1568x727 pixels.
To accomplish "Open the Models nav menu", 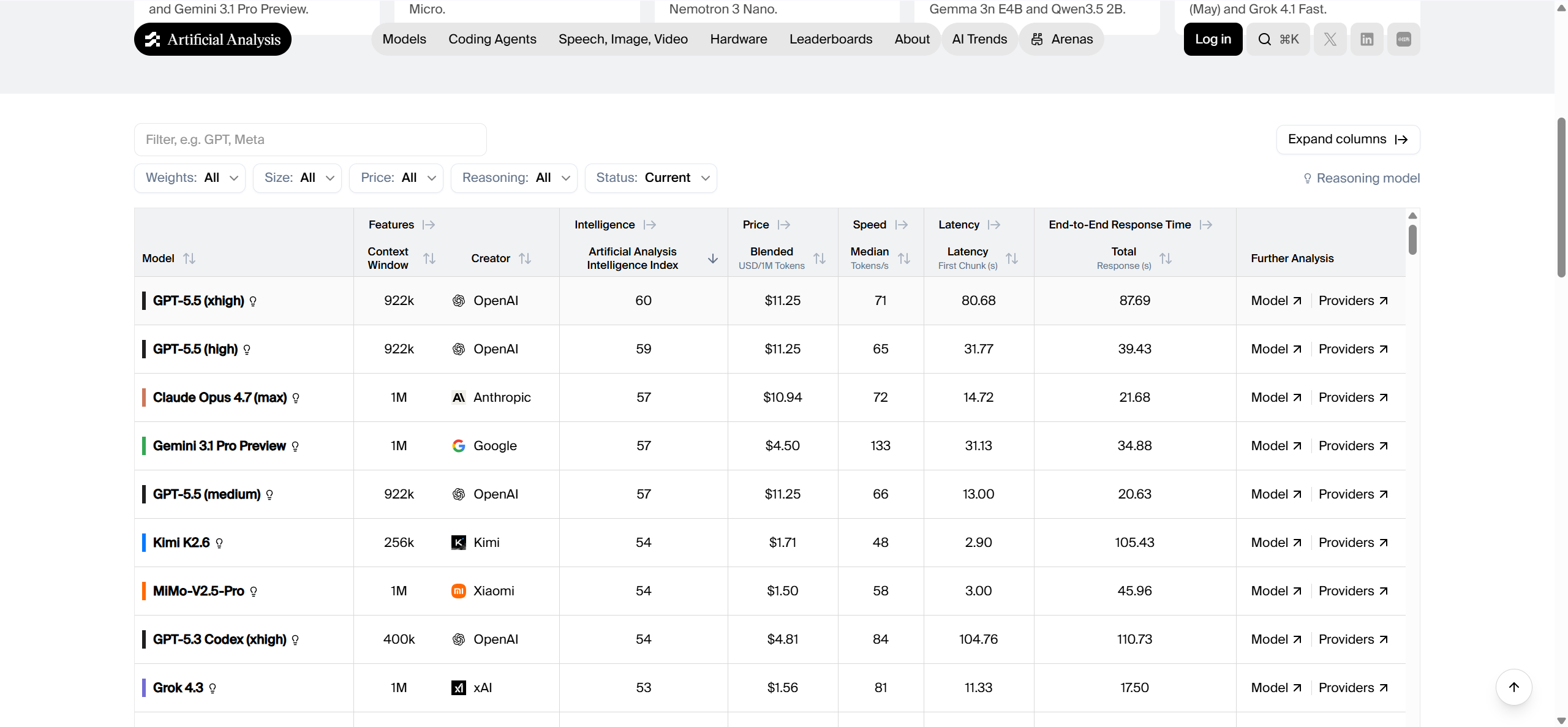I will coord(404,39).
